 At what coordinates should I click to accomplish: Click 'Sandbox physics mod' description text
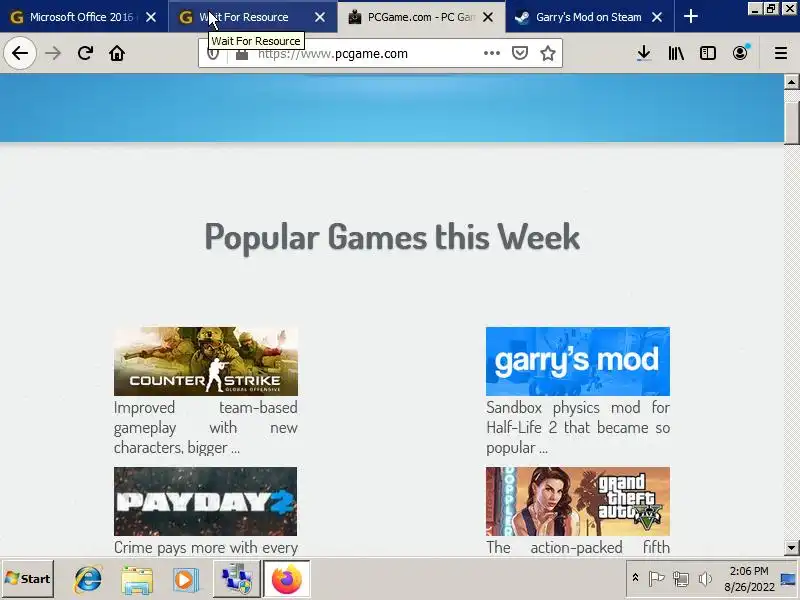coord(578,428)
